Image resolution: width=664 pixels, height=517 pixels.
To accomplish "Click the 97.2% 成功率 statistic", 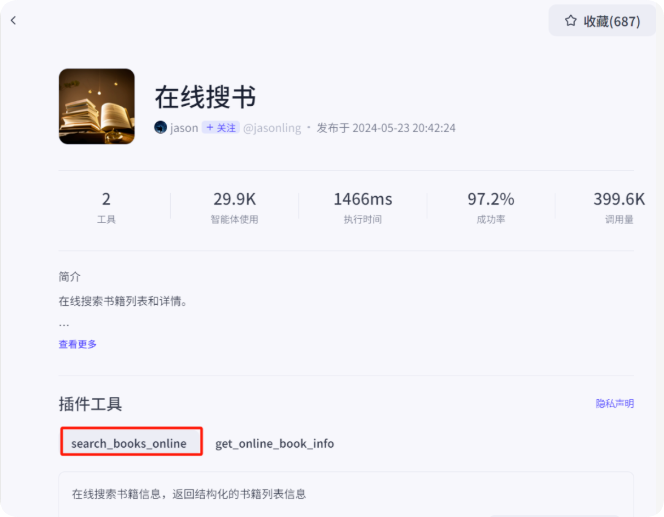I will [x=491, y=207].
